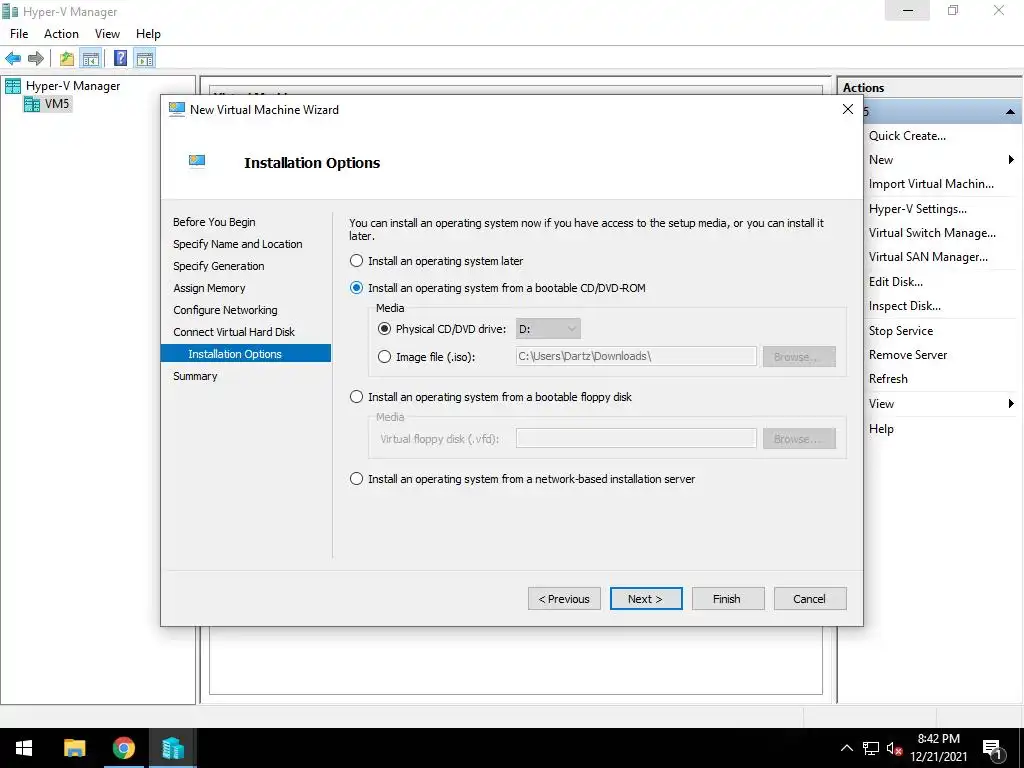
Task: Click the Finish button
Action: (728, 599)
